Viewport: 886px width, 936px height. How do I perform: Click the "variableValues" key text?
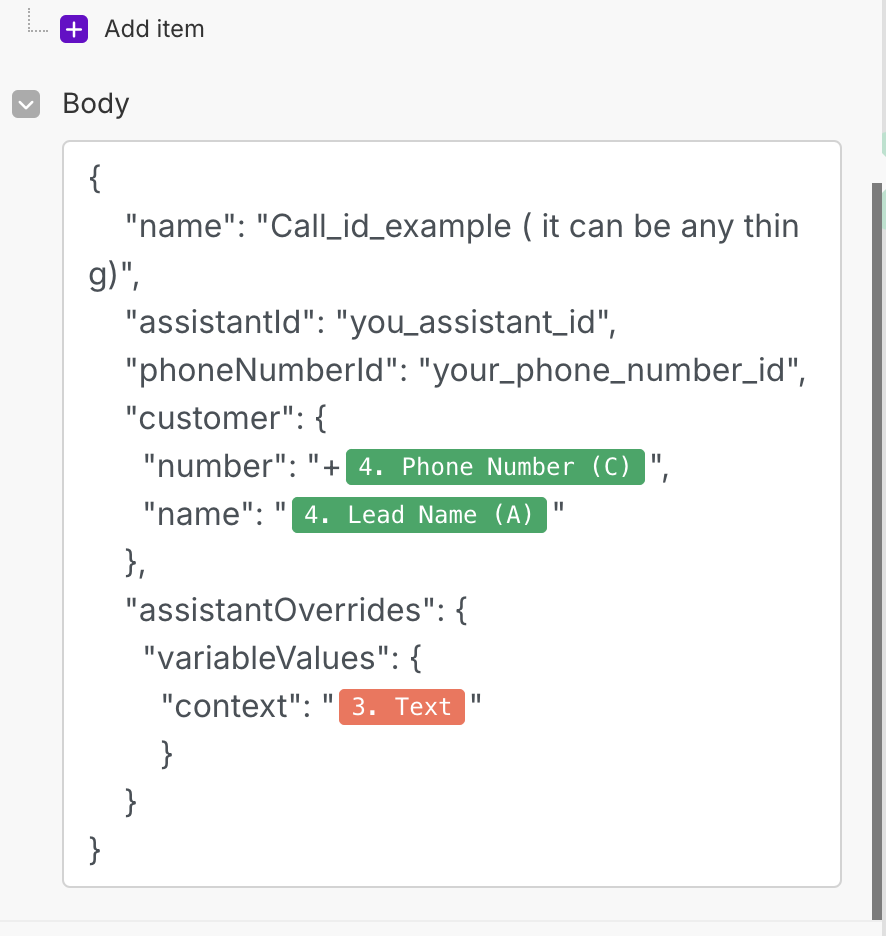[x=266, y=659]
